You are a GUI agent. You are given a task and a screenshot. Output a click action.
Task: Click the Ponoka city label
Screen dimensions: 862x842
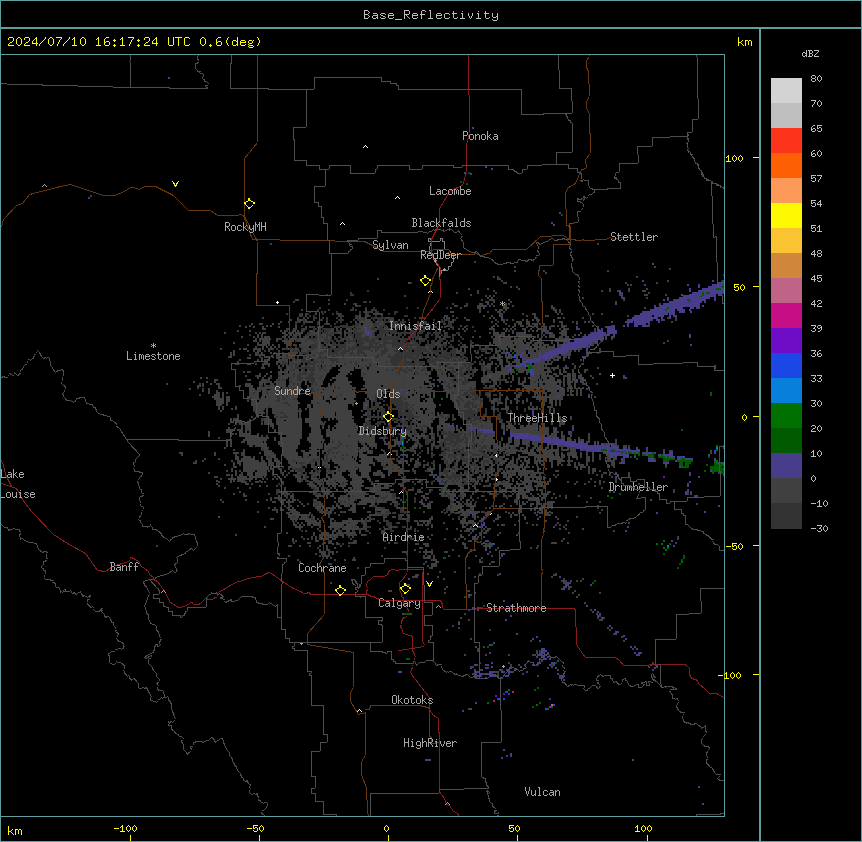[x=480, y=136]
